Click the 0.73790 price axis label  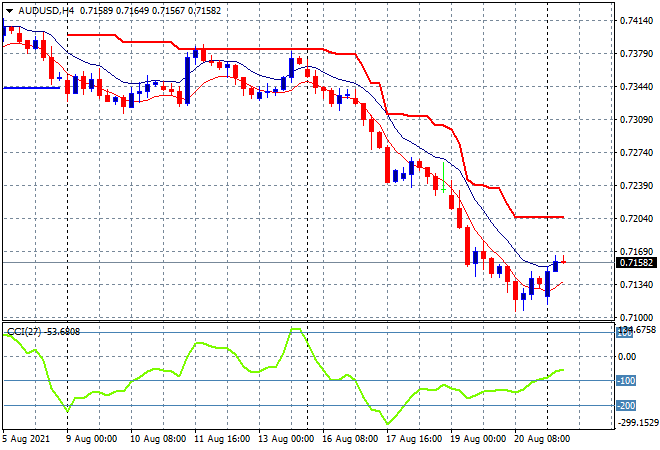(636, 53)
